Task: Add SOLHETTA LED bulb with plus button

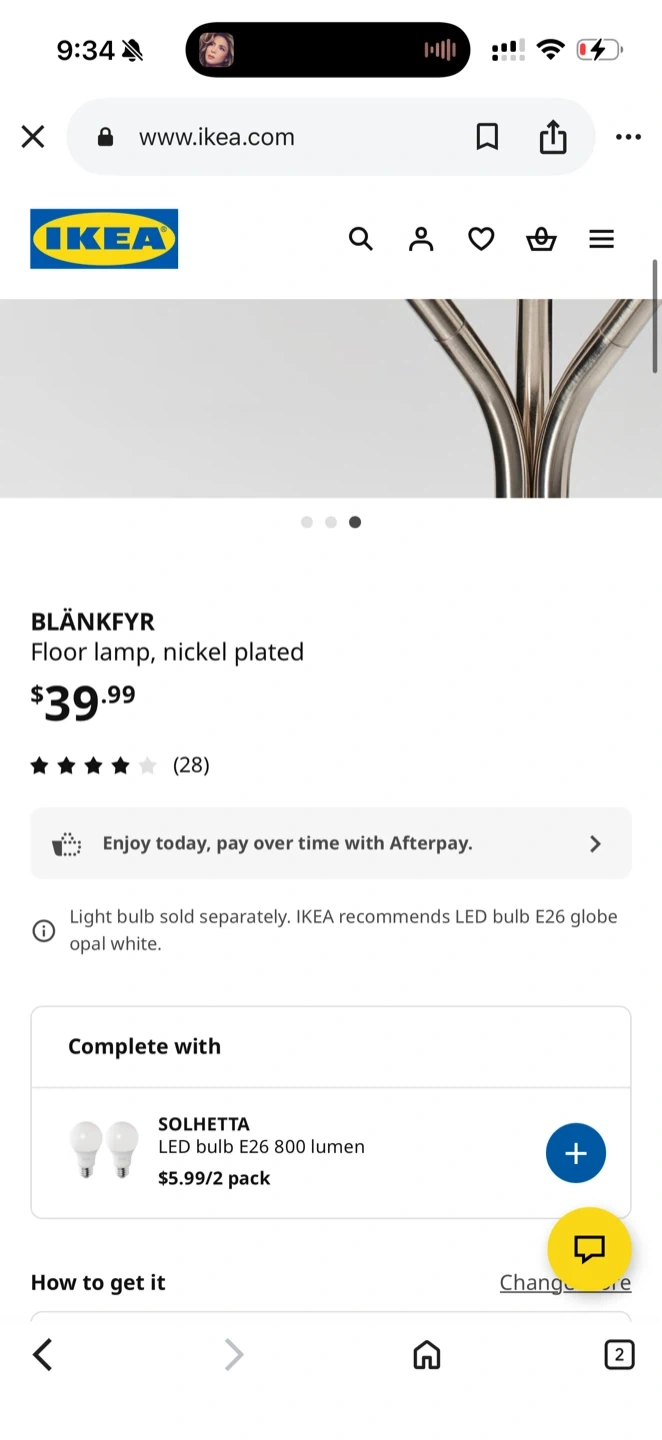Action: click(576, 1153)
